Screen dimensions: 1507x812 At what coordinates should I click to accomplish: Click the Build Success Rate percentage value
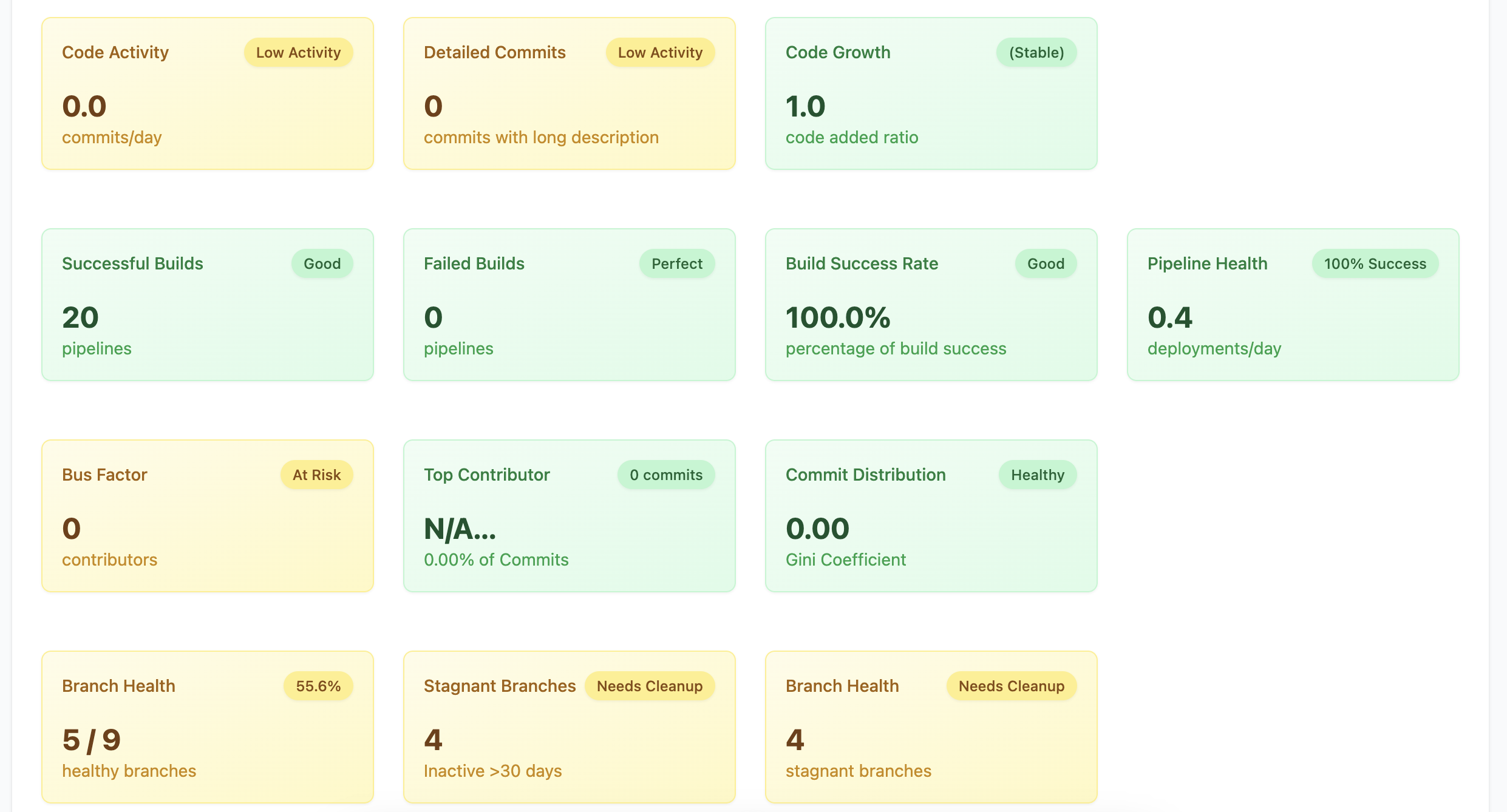click(839, 317)
